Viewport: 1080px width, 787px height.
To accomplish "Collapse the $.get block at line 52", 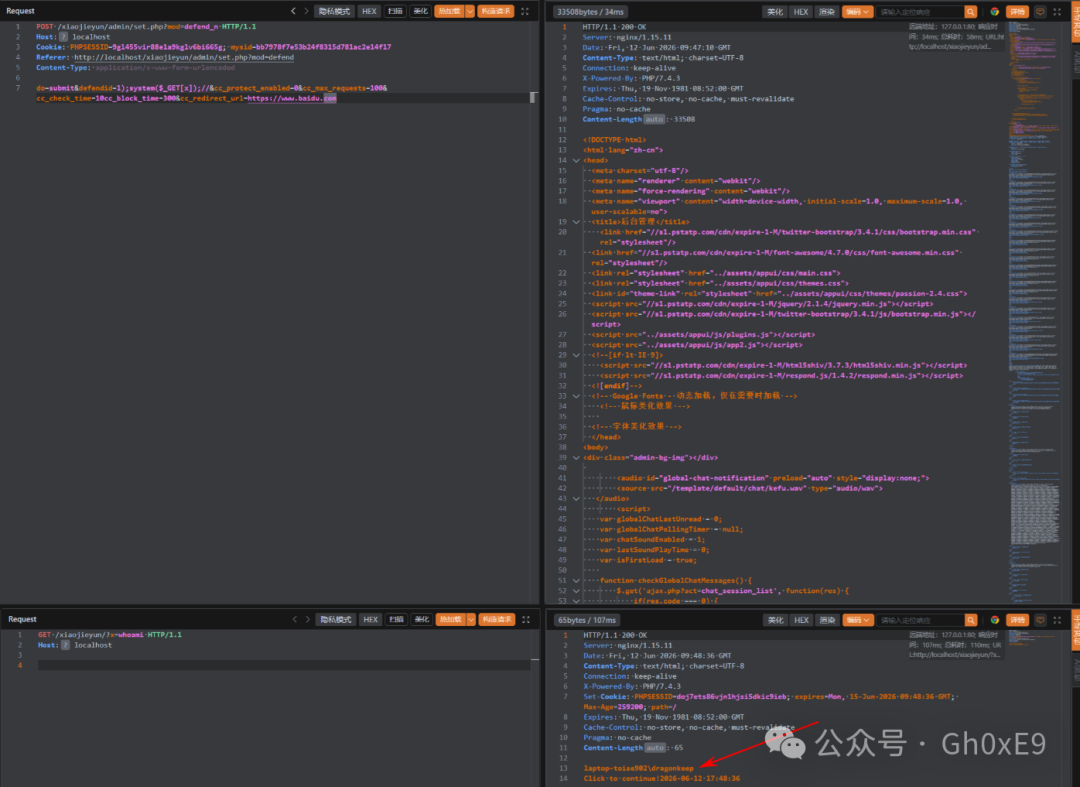I will (x=576, y=591).
